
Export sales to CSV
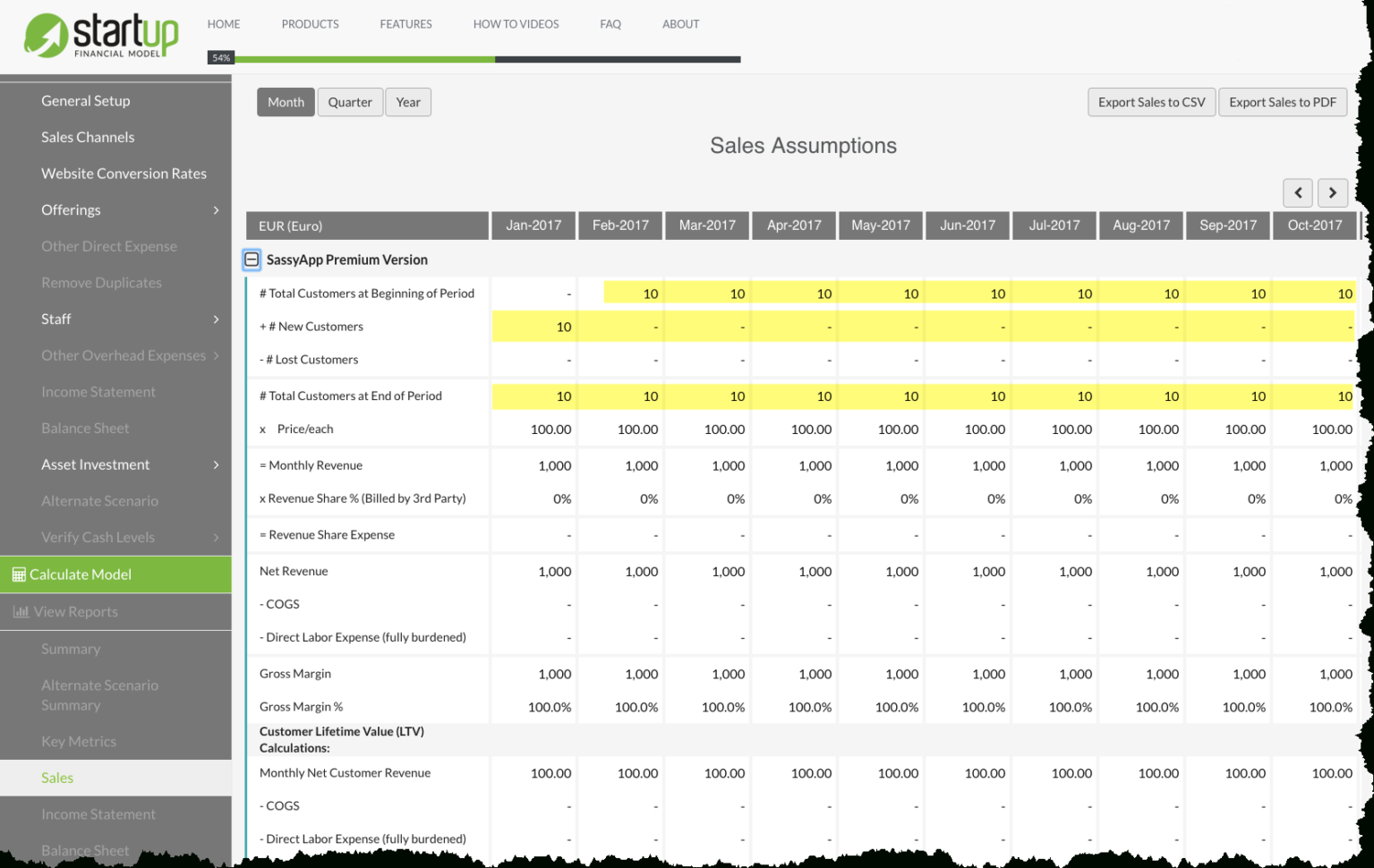[x=1151, y=102]
